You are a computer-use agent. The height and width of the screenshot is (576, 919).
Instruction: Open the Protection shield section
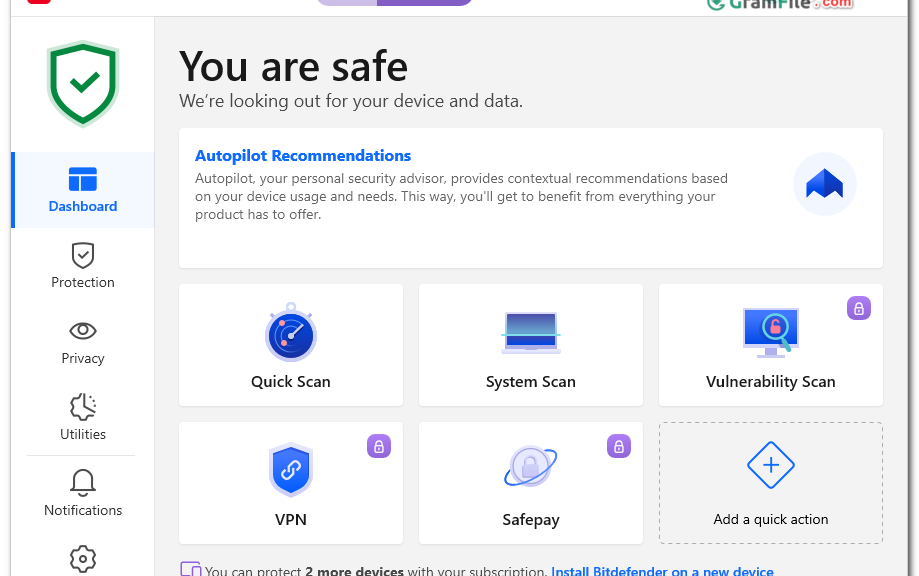click(83, 265)
